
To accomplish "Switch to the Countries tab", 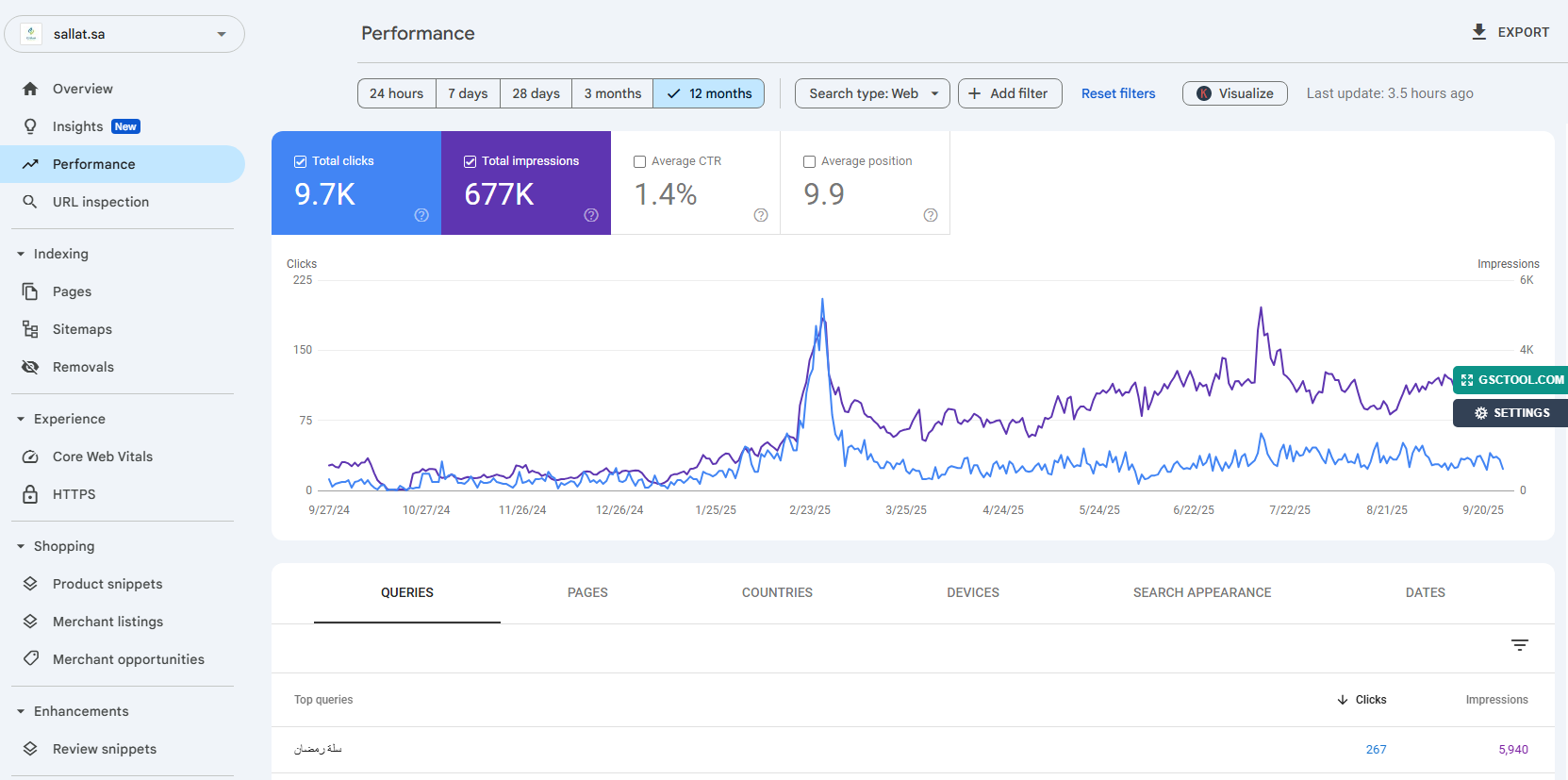I will tap(777, 592).
